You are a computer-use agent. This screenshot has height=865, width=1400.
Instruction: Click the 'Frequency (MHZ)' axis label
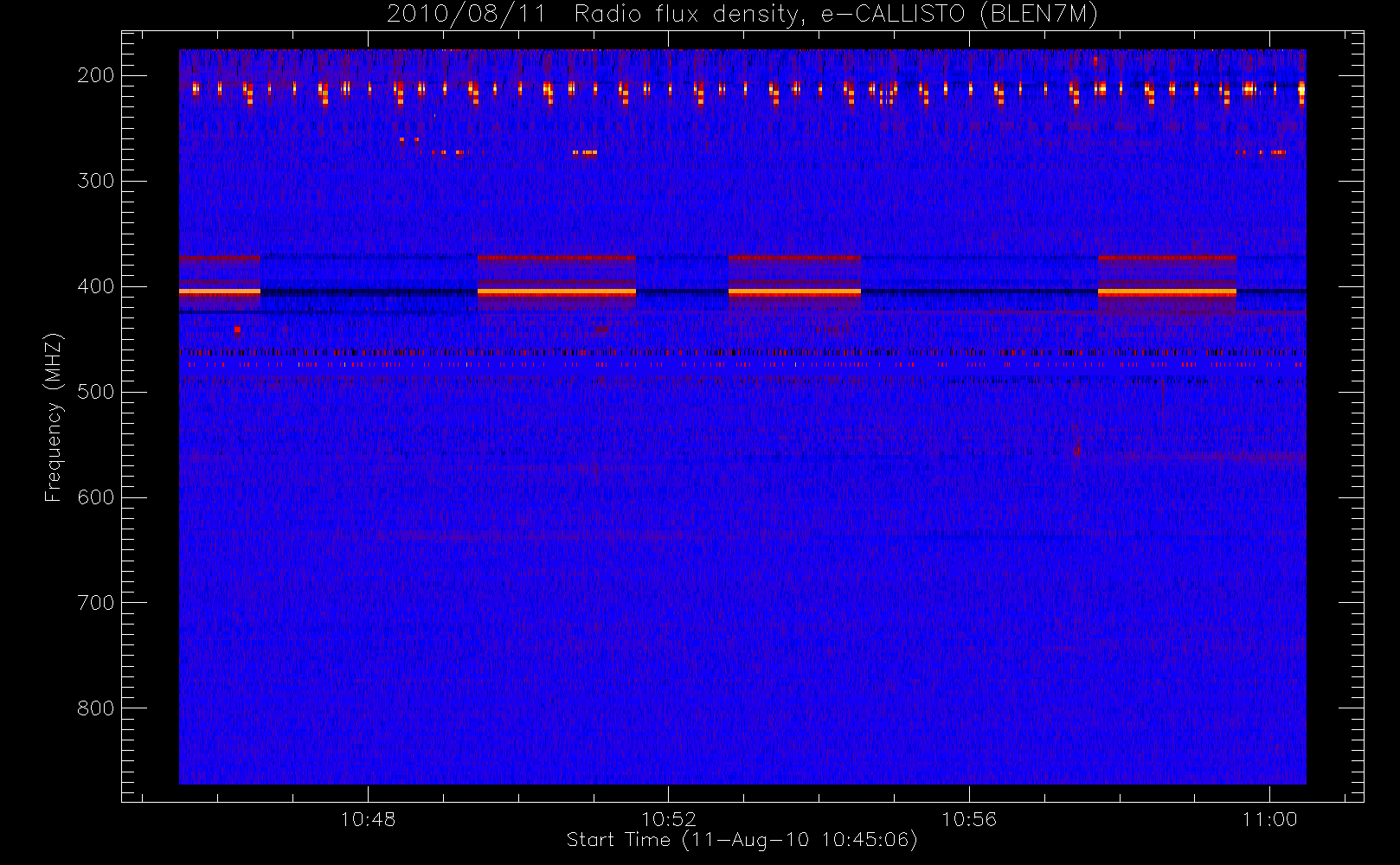[x=54, y=417]
